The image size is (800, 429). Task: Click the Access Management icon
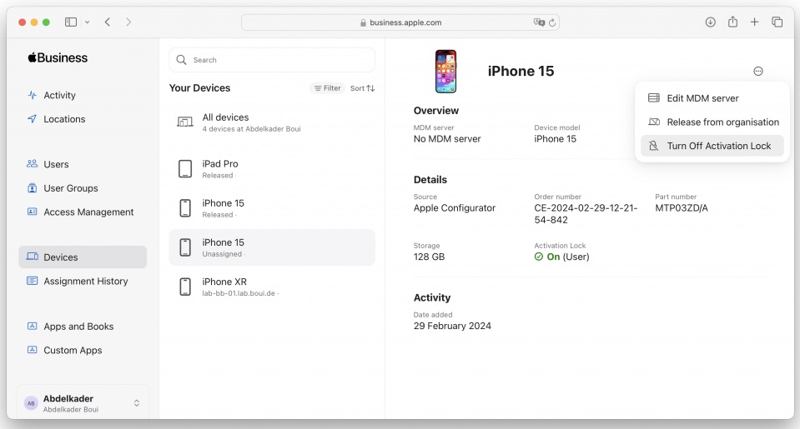point(32,211)
